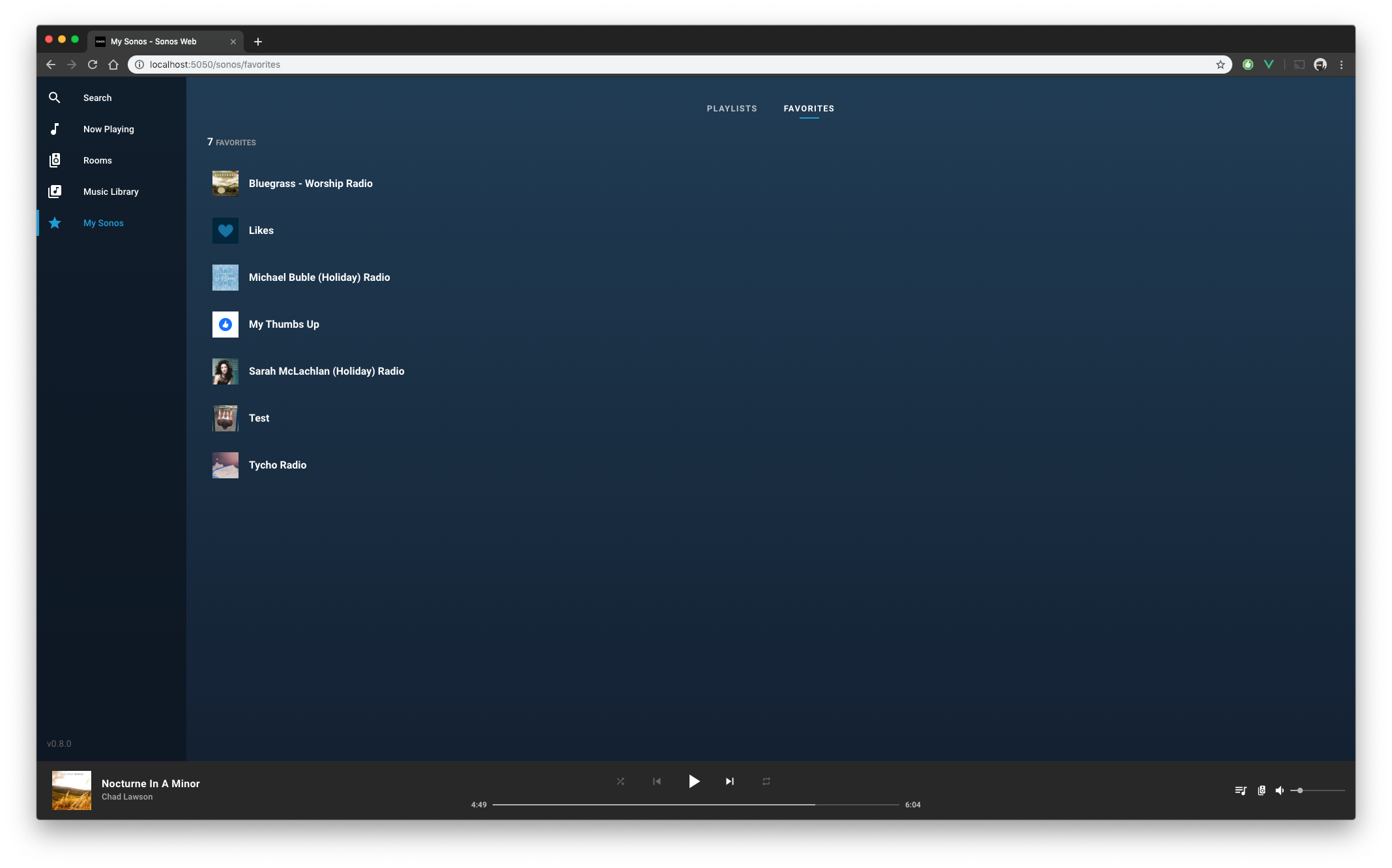Image resolution: width=1392 pixels, height=868 pixels.
Task: Select the My Sonos star icon
Action: 55,222
